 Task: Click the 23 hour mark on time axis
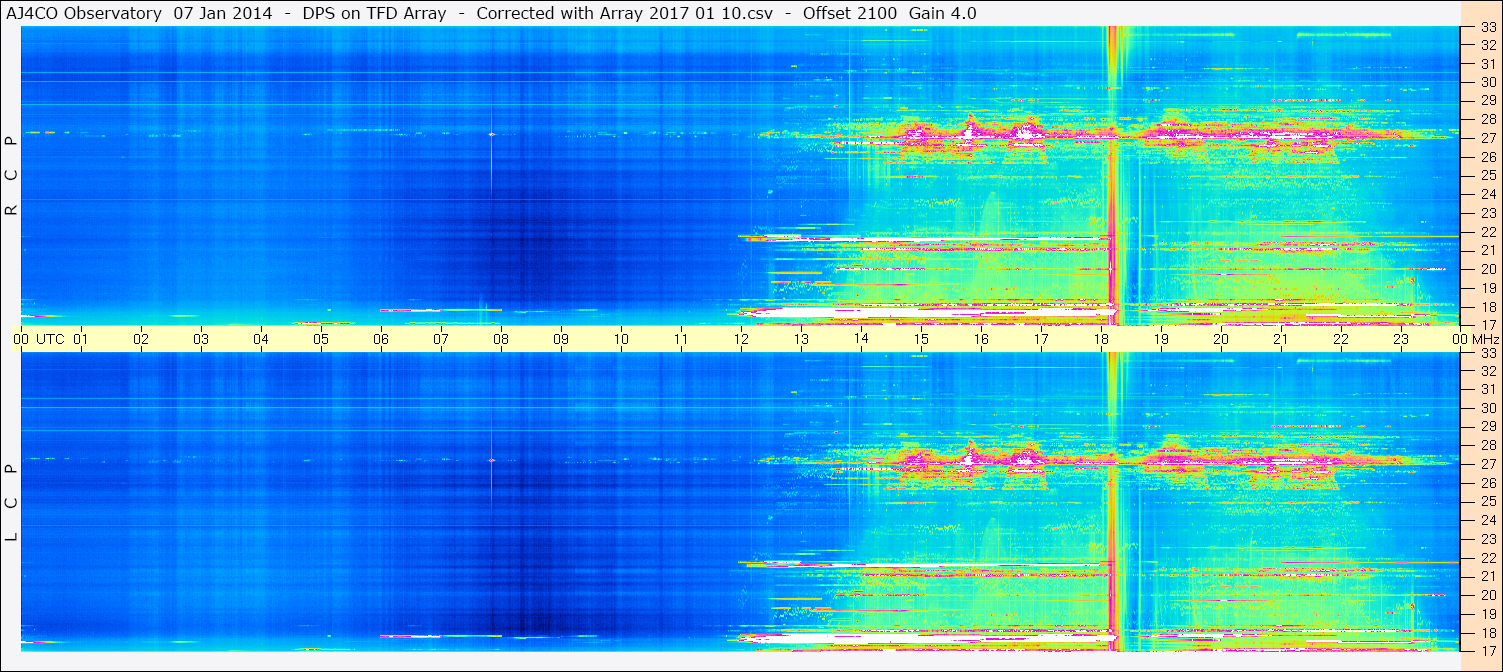(1401, 339)
